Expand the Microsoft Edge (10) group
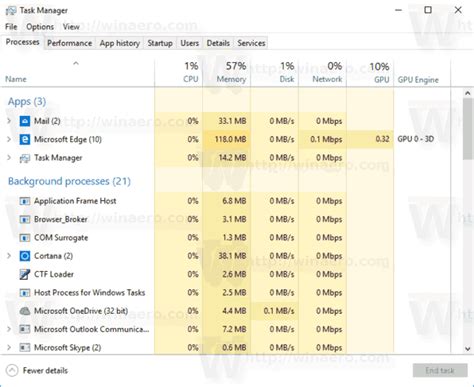Viewport: 474px width, 387px height. 9,139
